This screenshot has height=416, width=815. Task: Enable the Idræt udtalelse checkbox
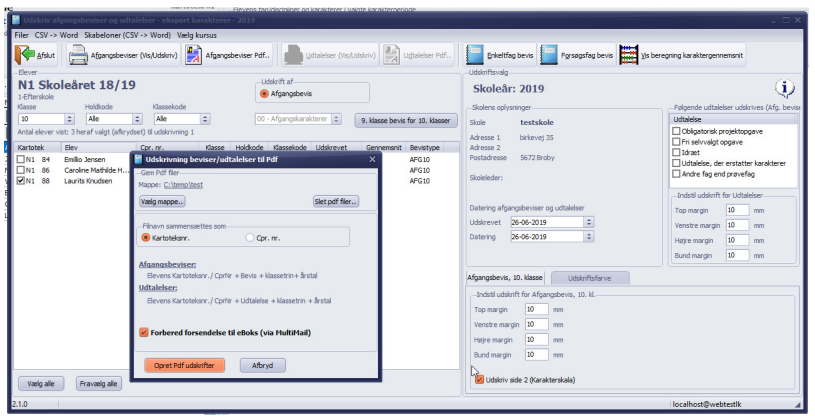676,152
